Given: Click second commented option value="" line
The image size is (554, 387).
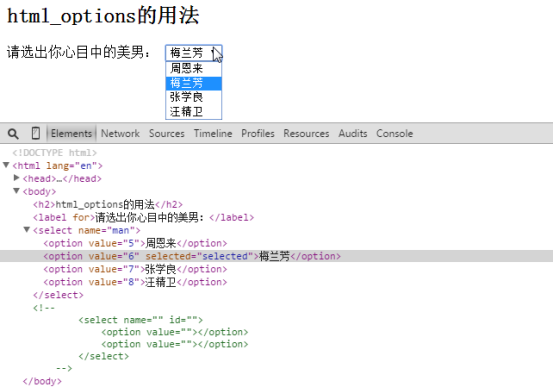Looking at the screenshot, I should pyautogui.click(x=175, y=344).
